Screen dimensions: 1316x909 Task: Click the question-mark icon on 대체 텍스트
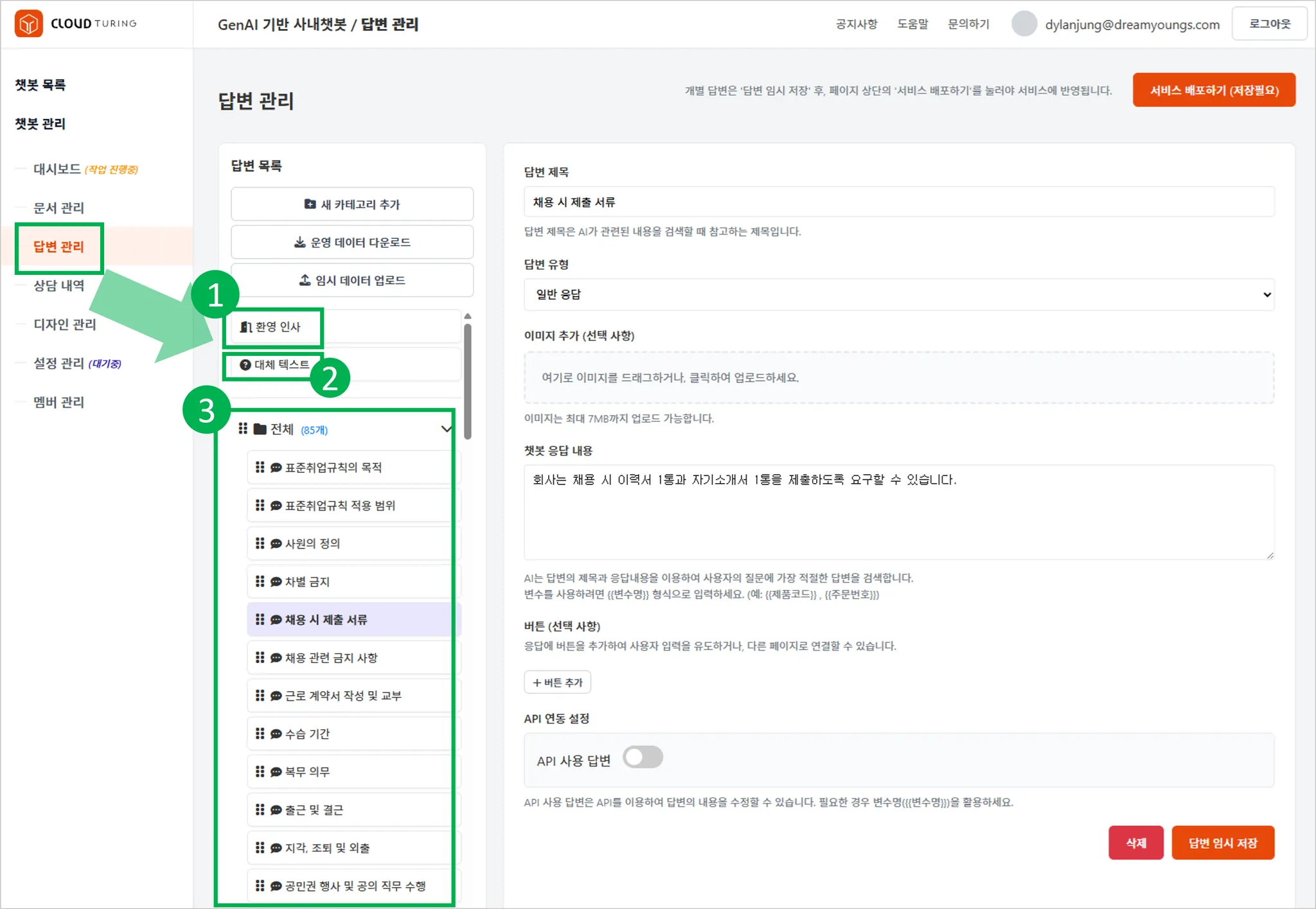[x=246, y=364]
